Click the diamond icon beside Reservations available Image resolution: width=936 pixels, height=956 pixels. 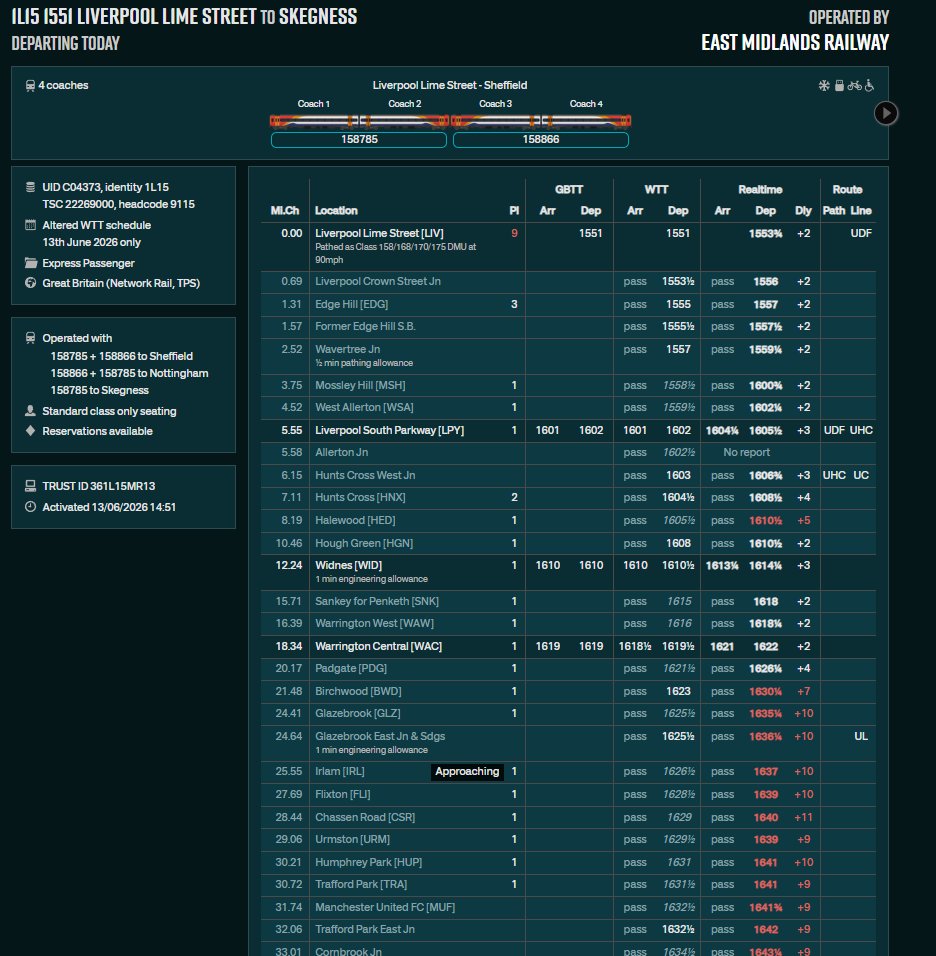[30, 430]
